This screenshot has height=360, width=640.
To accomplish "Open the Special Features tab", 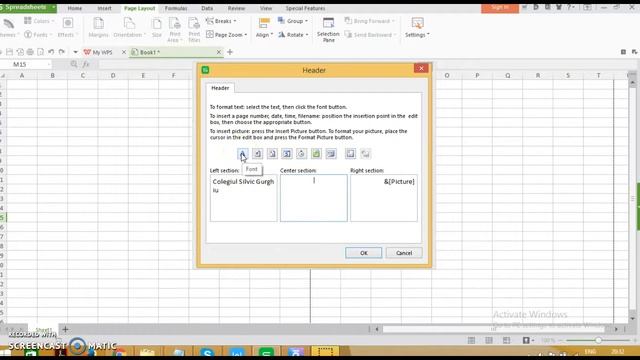I will coord(305,8).
